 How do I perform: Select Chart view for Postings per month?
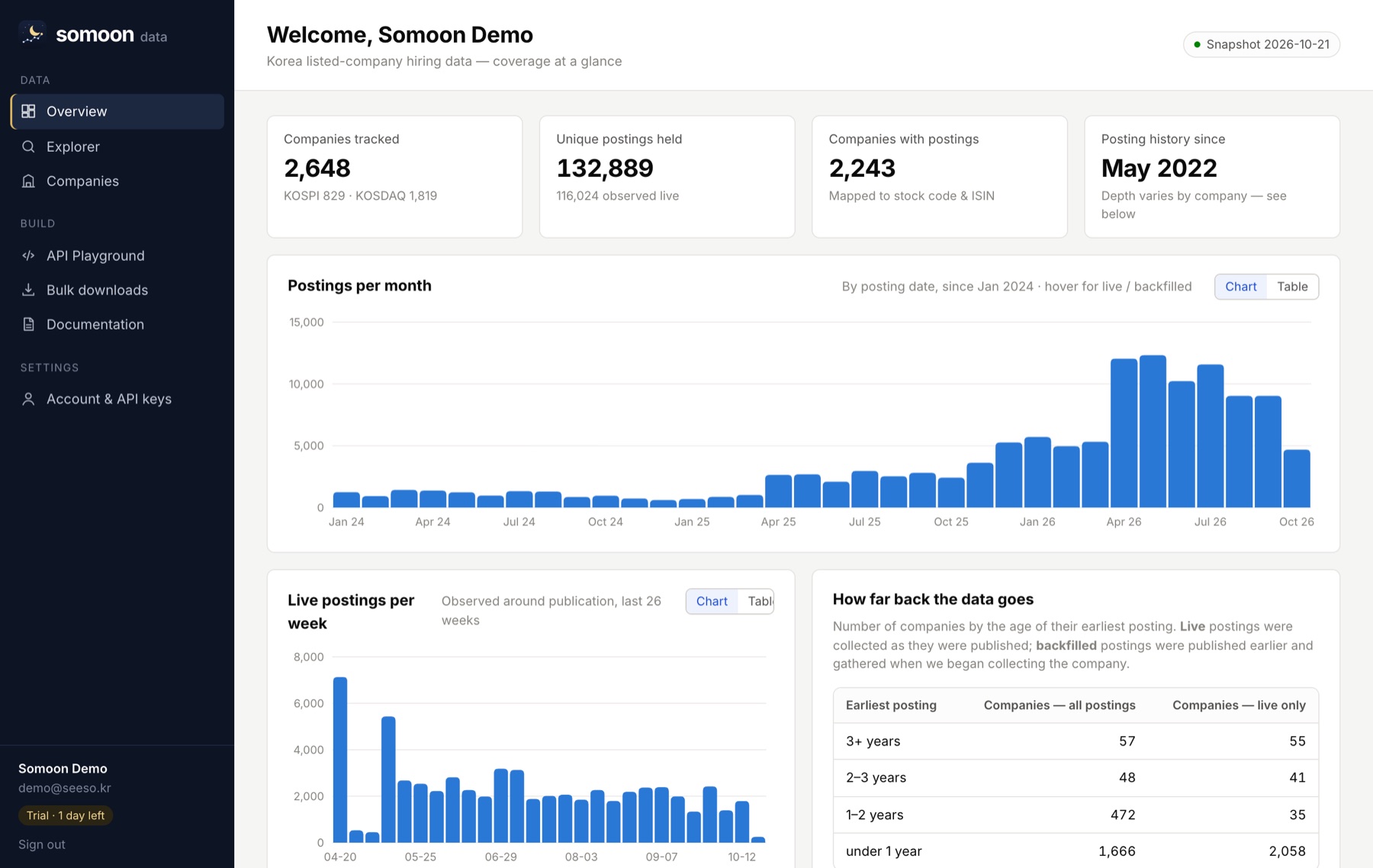coord(1240,287)
